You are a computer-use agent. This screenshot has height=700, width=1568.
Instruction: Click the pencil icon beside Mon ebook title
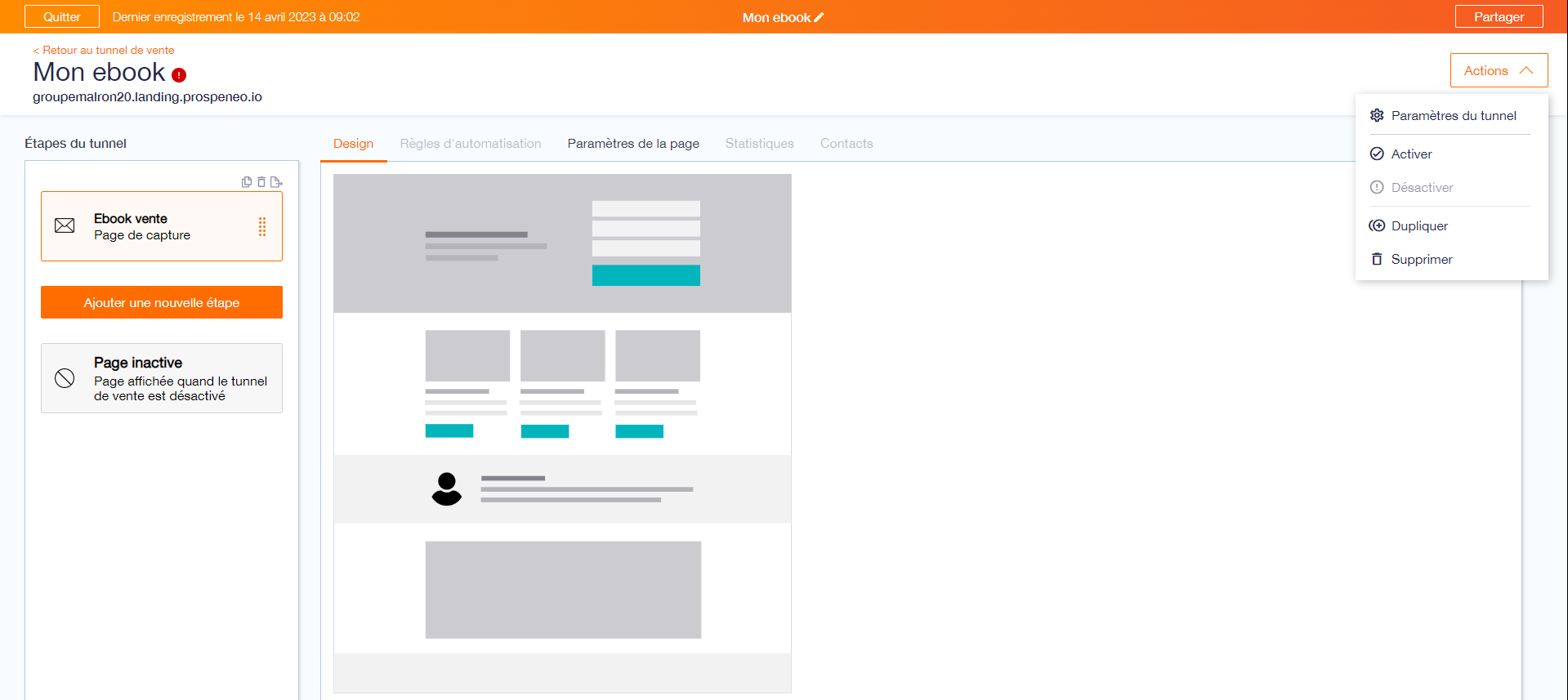[x=819, y=17]
